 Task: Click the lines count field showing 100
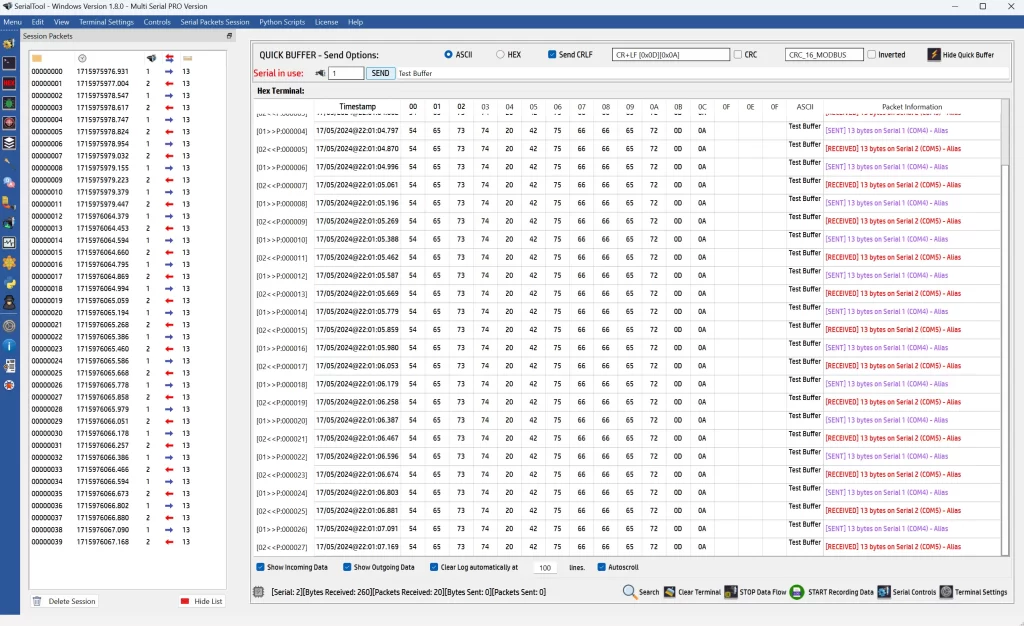[545, 568]
